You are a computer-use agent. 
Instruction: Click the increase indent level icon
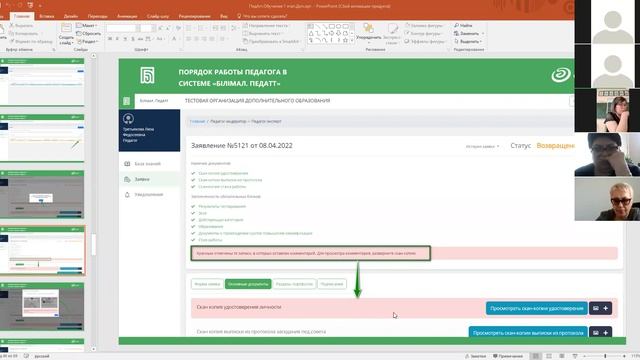coord(223,28)
